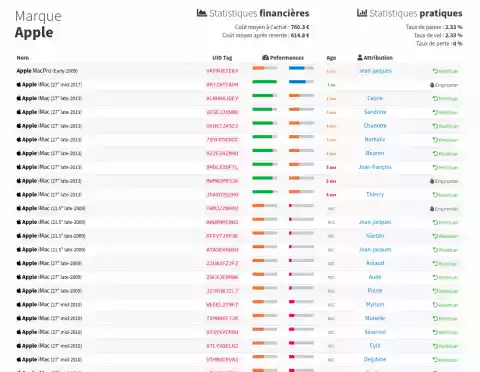The image size is (480, 372).
Task: Click the return-arrow icon in Murielle's Restituer button
Action: (x=435, y=318)
